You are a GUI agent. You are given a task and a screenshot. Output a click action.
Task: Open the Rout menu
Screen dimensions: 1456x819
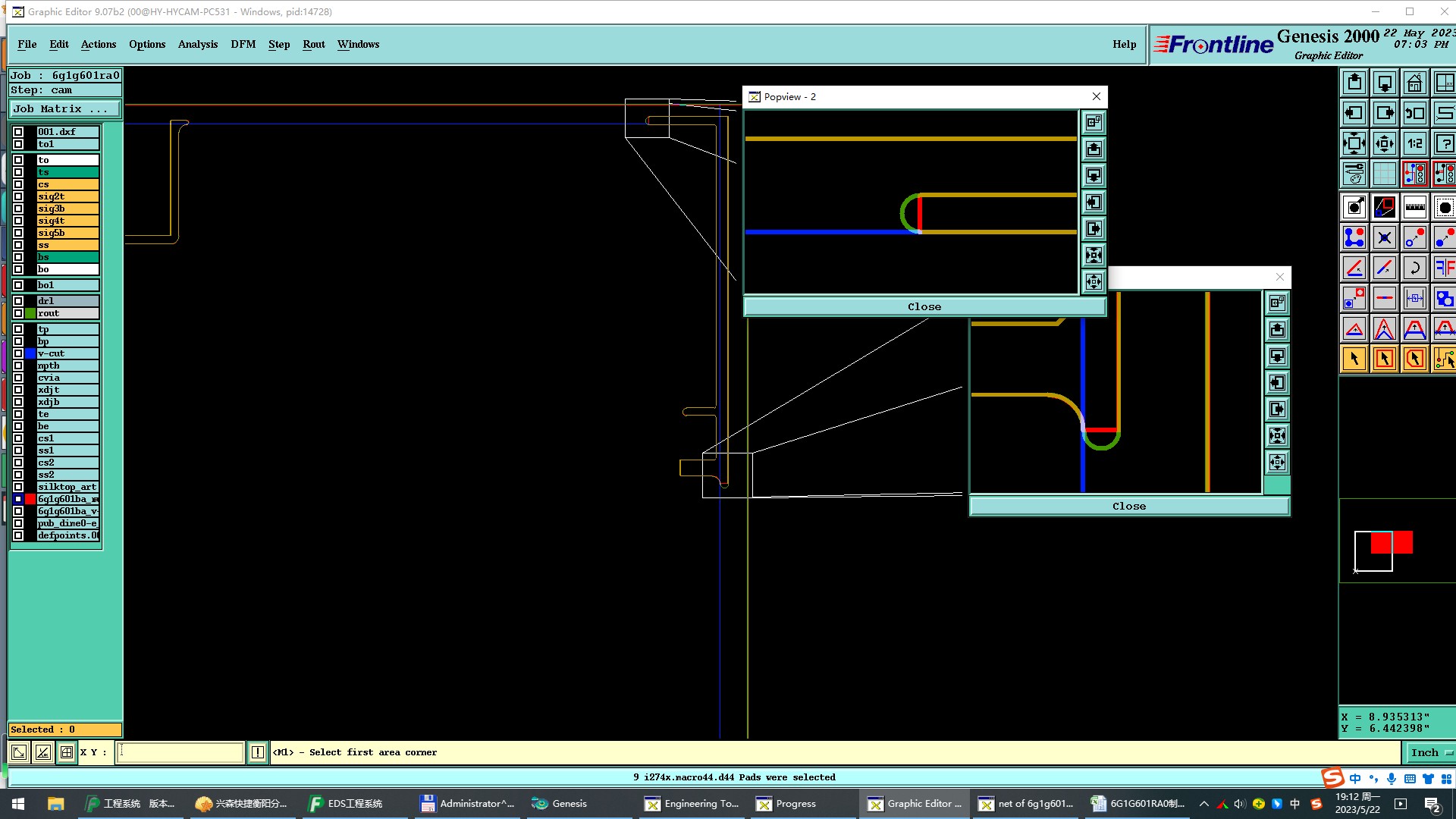point(313,44)
